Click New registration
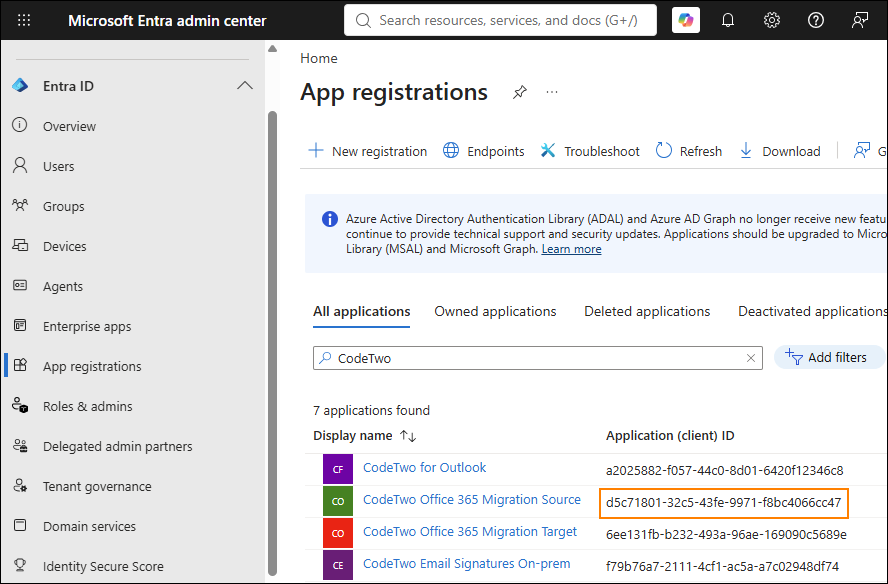The height and width of the screenshot is (584, 888). tap(368, 151)
